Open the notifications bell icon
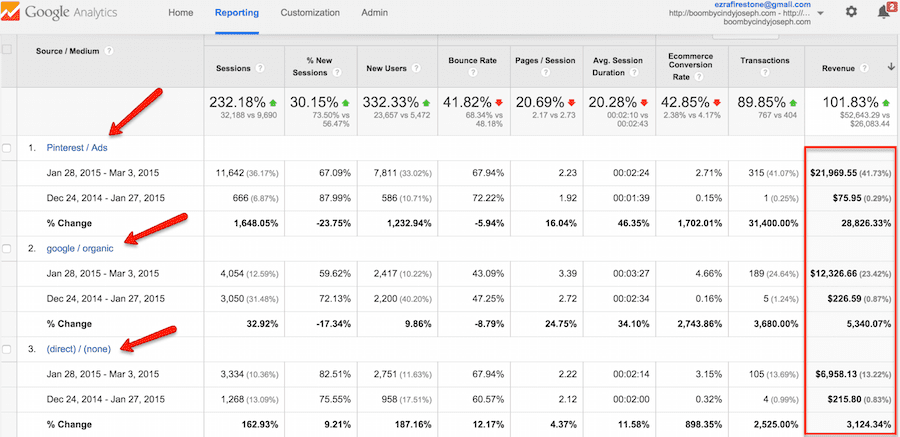 pos(884,11)
